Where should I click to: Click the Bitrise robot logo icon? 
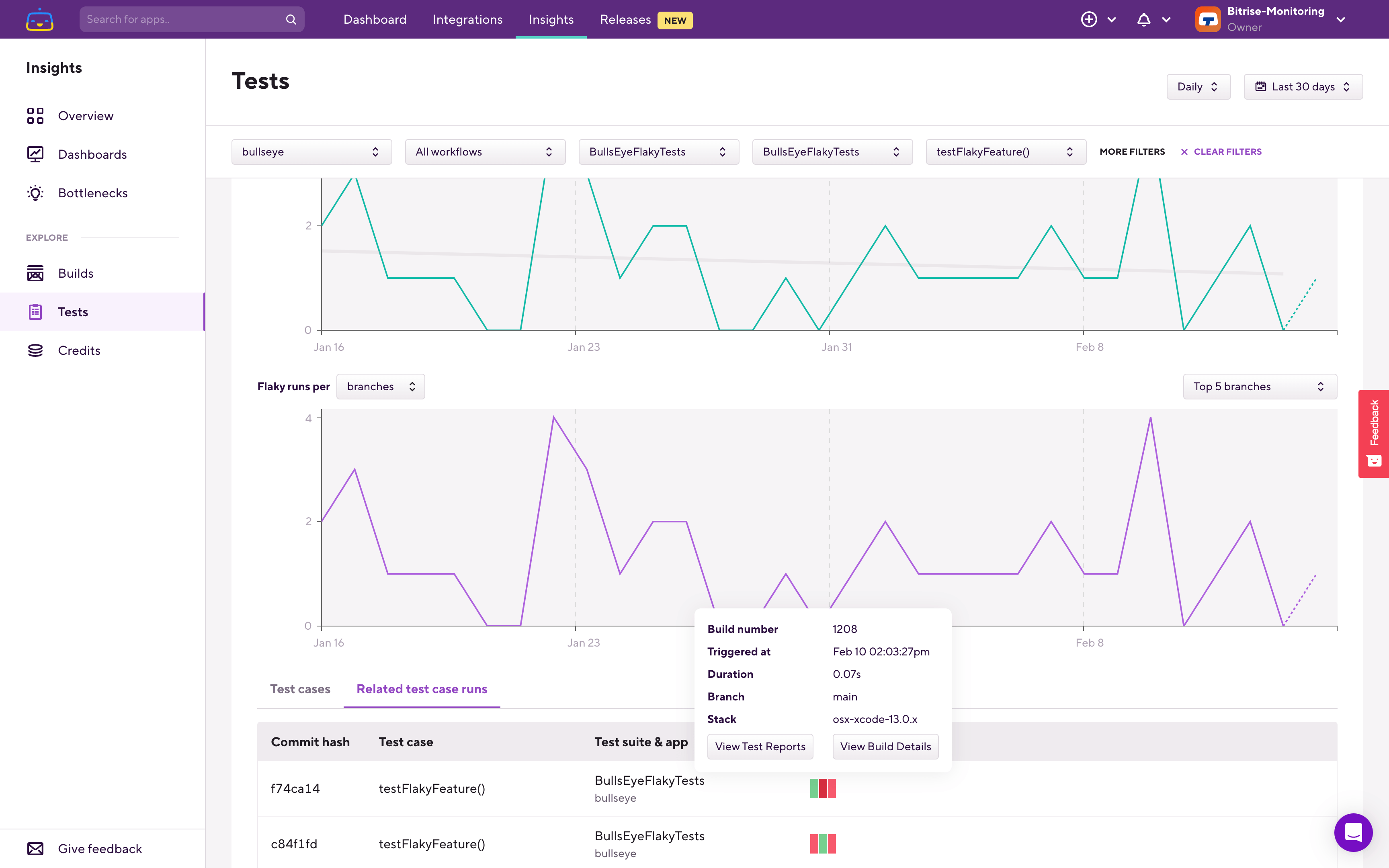tap(40, 20)
